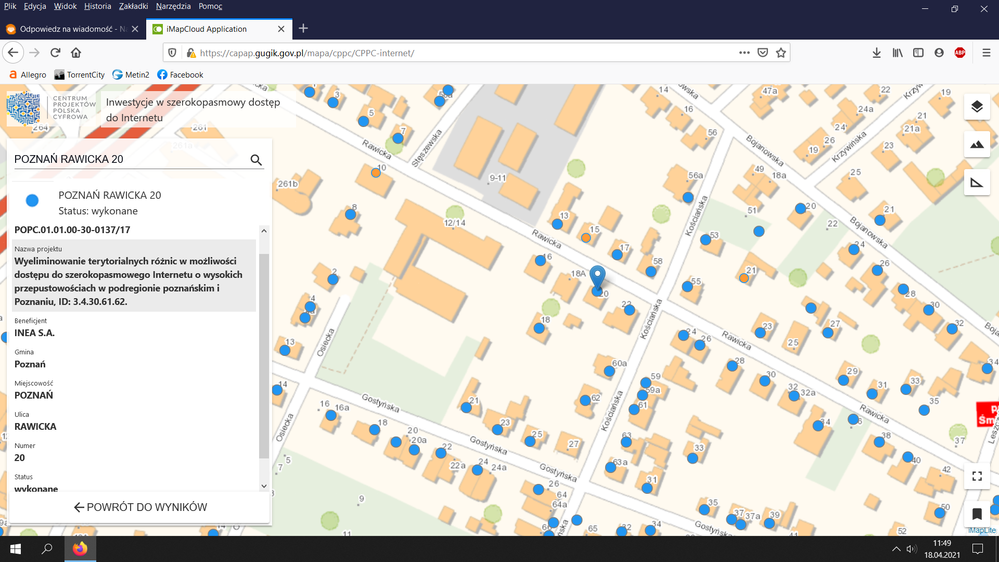This screenshot has width=999, height=562.
Task: Select the measure tool triangle icon
Action: (x=977, y=183)
